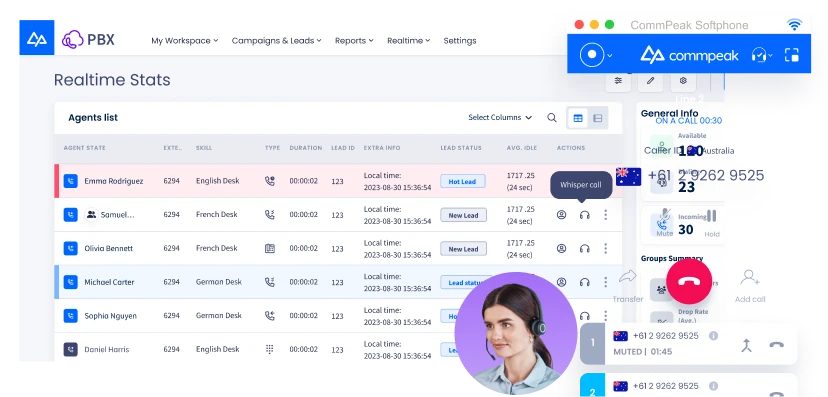Click Daniel Harris agent name
The height and width of the screenshot is (397, 828).
click(x=107, y=349)
